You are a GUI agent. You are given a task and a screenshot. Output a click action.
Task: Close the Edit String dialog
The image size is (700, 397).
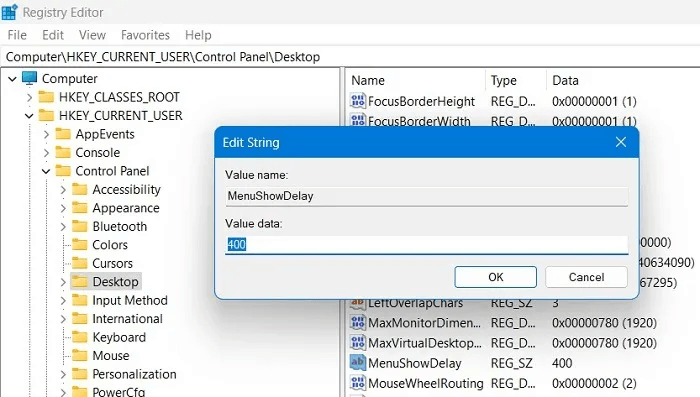pyautogui.click(x=621, y=142)
